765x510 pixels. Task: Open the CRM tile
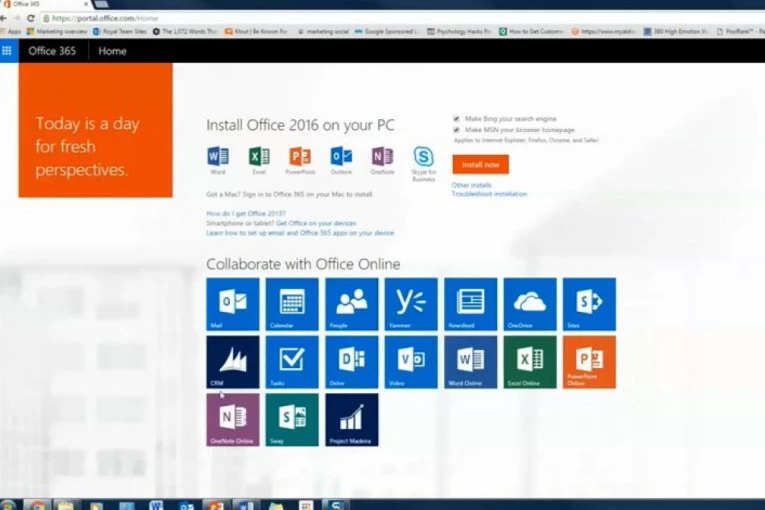(232, 361)
